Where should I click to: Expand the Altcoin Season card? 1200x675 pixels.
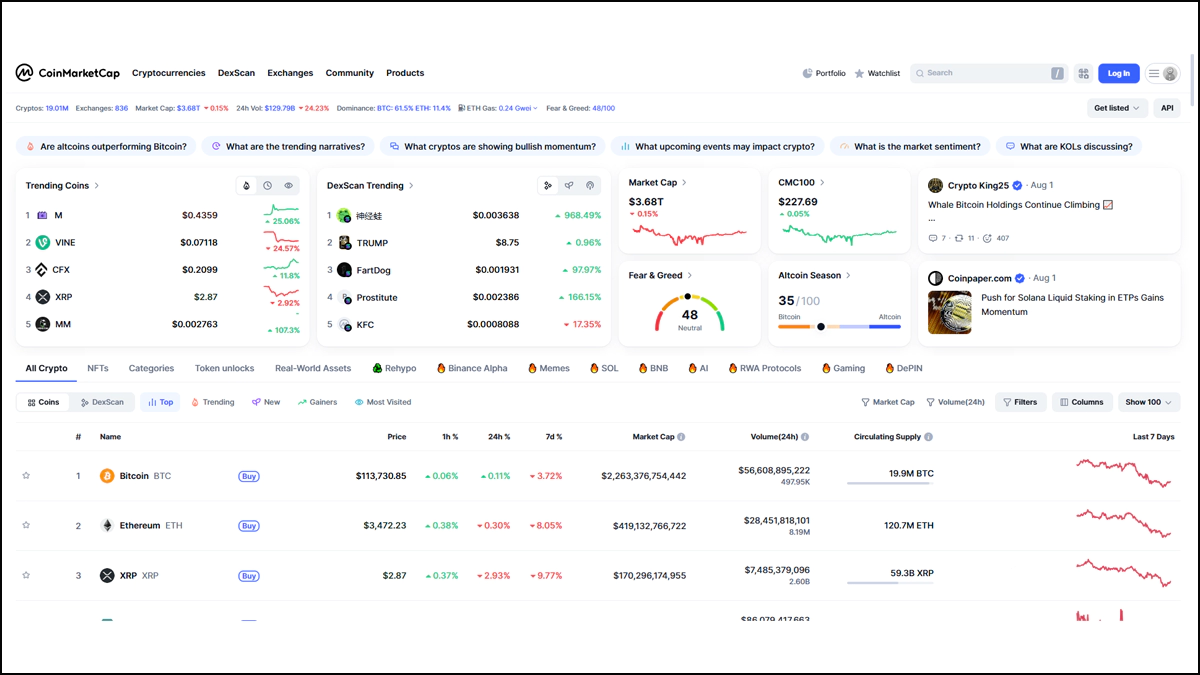pos(815,275)
